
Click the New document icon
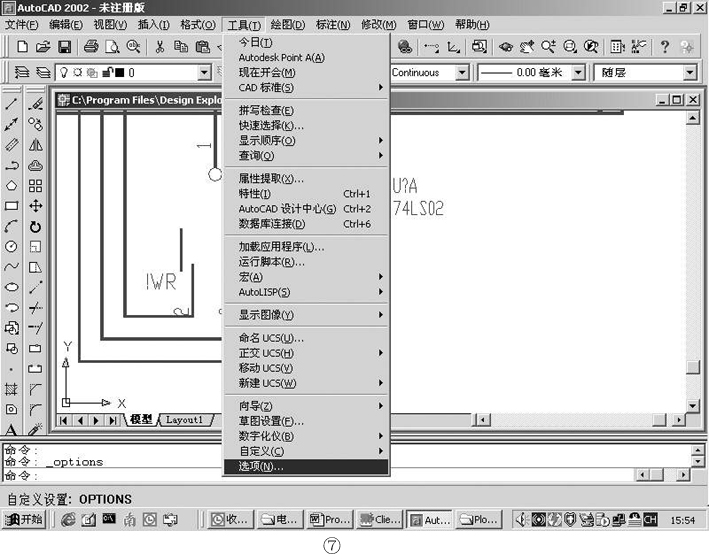pyautogui.click(x=22, y=47)
